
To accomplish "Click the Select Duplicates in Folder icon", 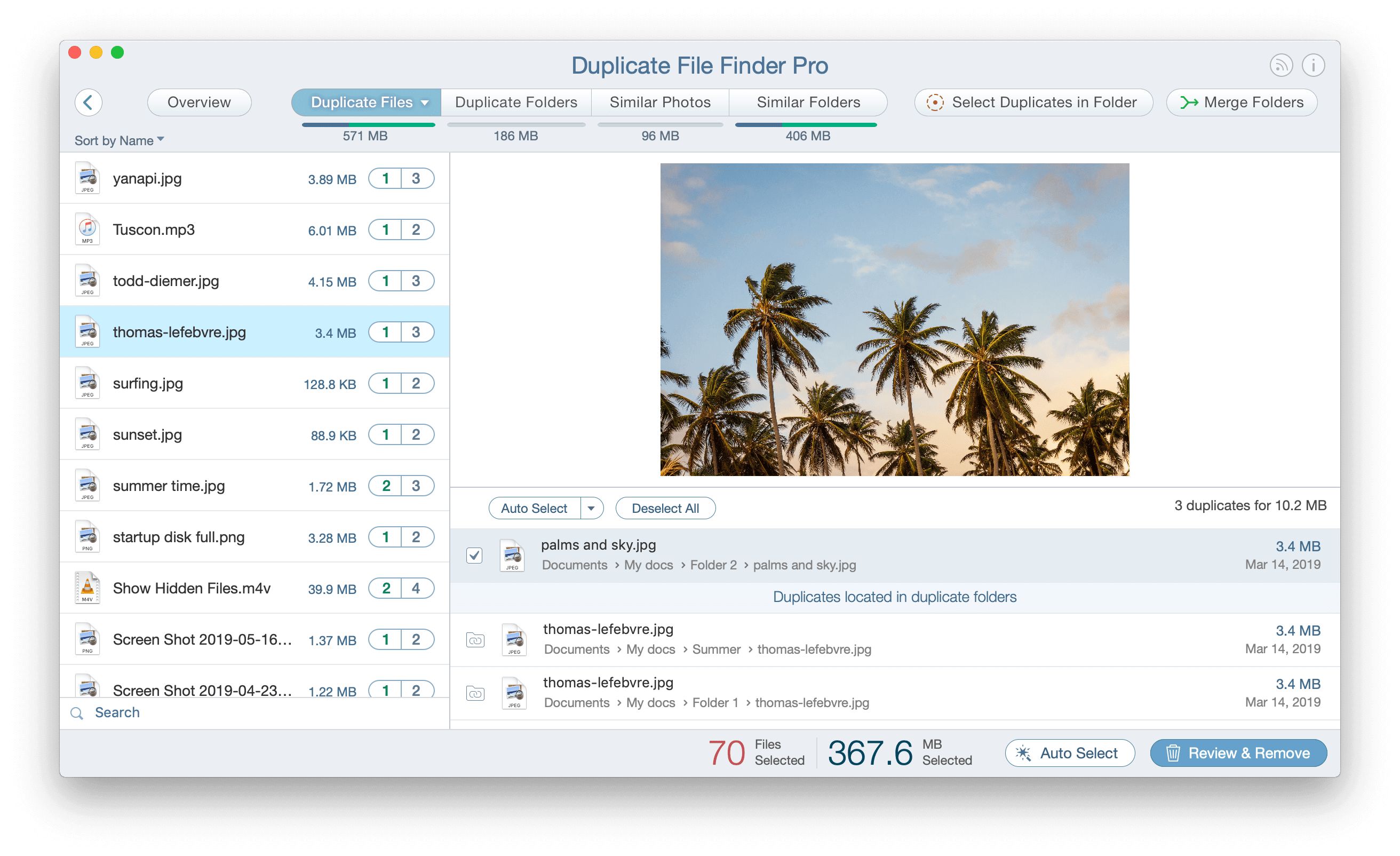I will [934, 101].
